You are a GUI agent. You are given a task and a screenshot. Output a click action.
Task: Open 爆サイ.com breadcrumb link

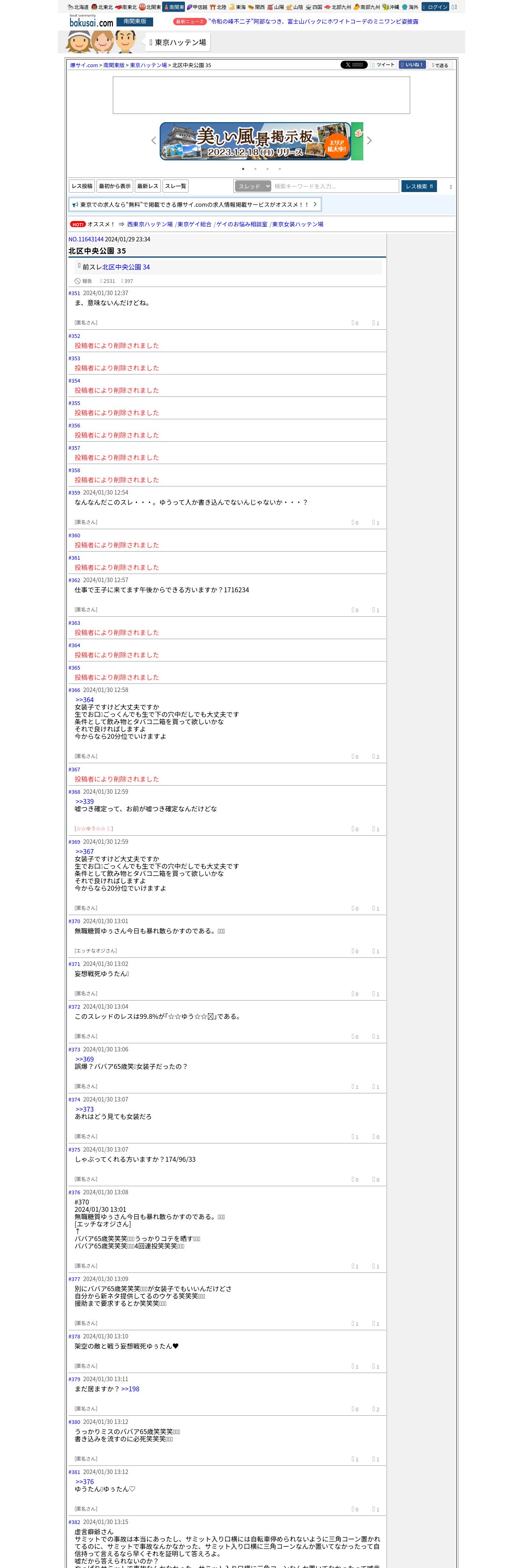84,65
